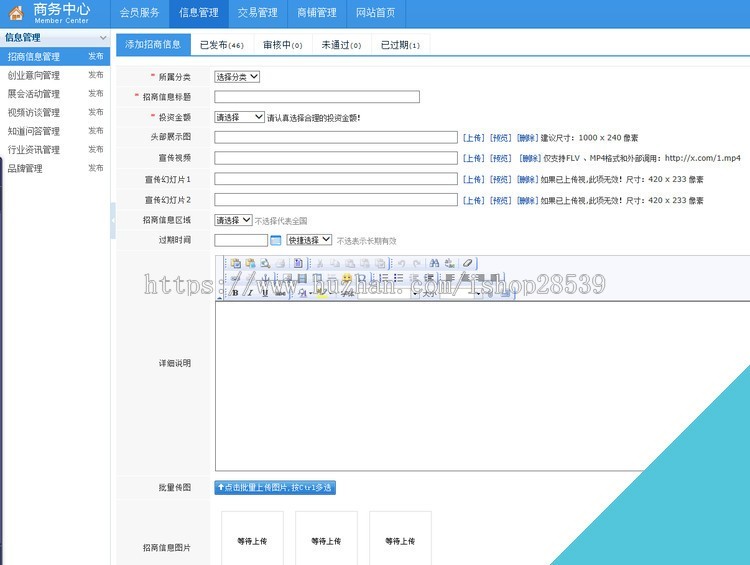
Task: Toggle Strikethrough formatting in the editor
Action: [x=281, y=293]
